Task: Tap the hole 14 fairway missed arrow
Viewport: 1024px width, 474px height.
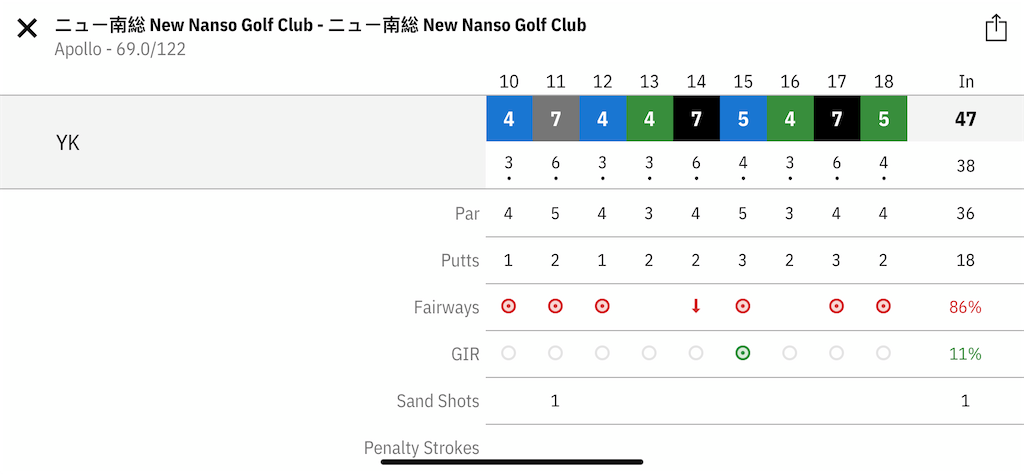Action: (696, 306)
